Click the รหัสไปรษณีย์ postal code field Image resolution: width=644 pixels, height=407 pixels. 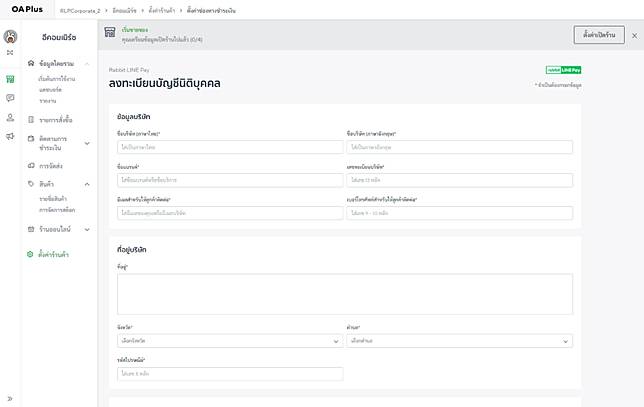(x=229, y=374)
